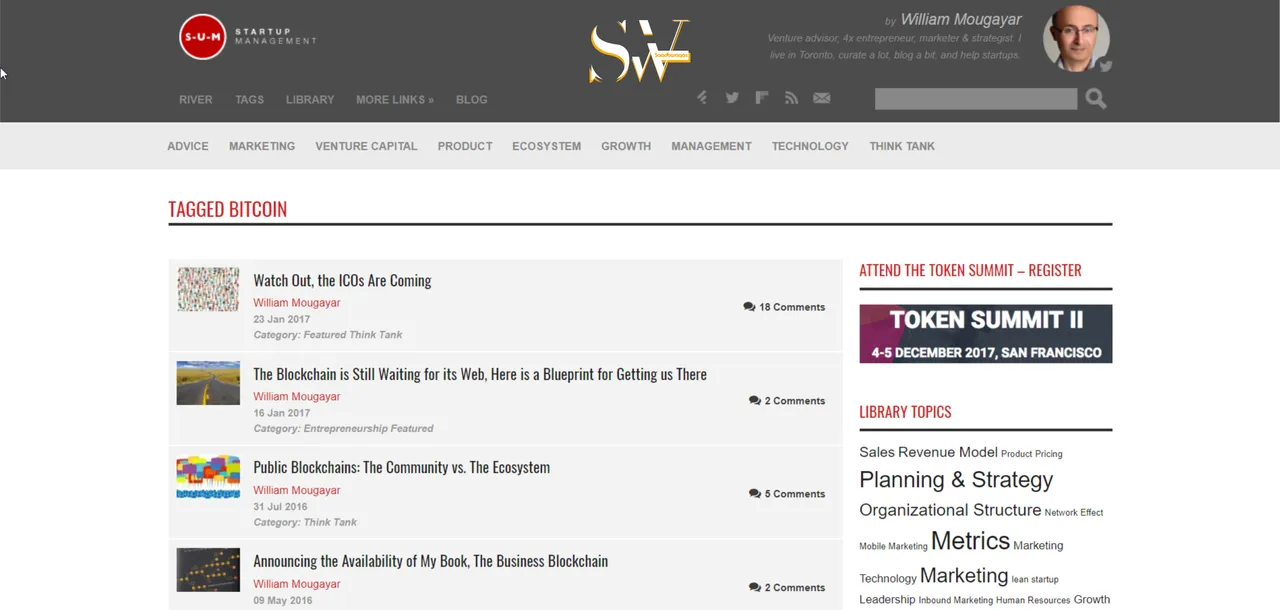Select the PRODUCT category tab
Image resolution: width=1280 pixels, height=610 pixels.
[x=465, y=146]
